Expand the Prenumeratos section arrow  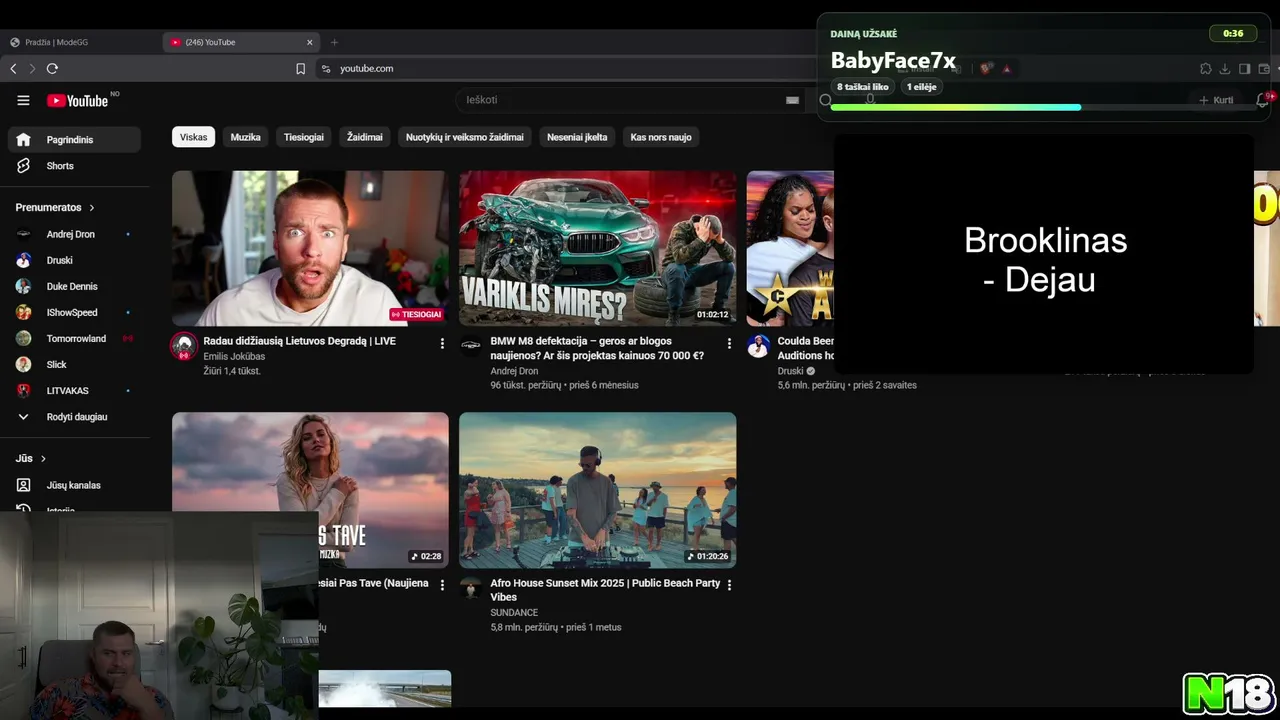pos(92,208)
